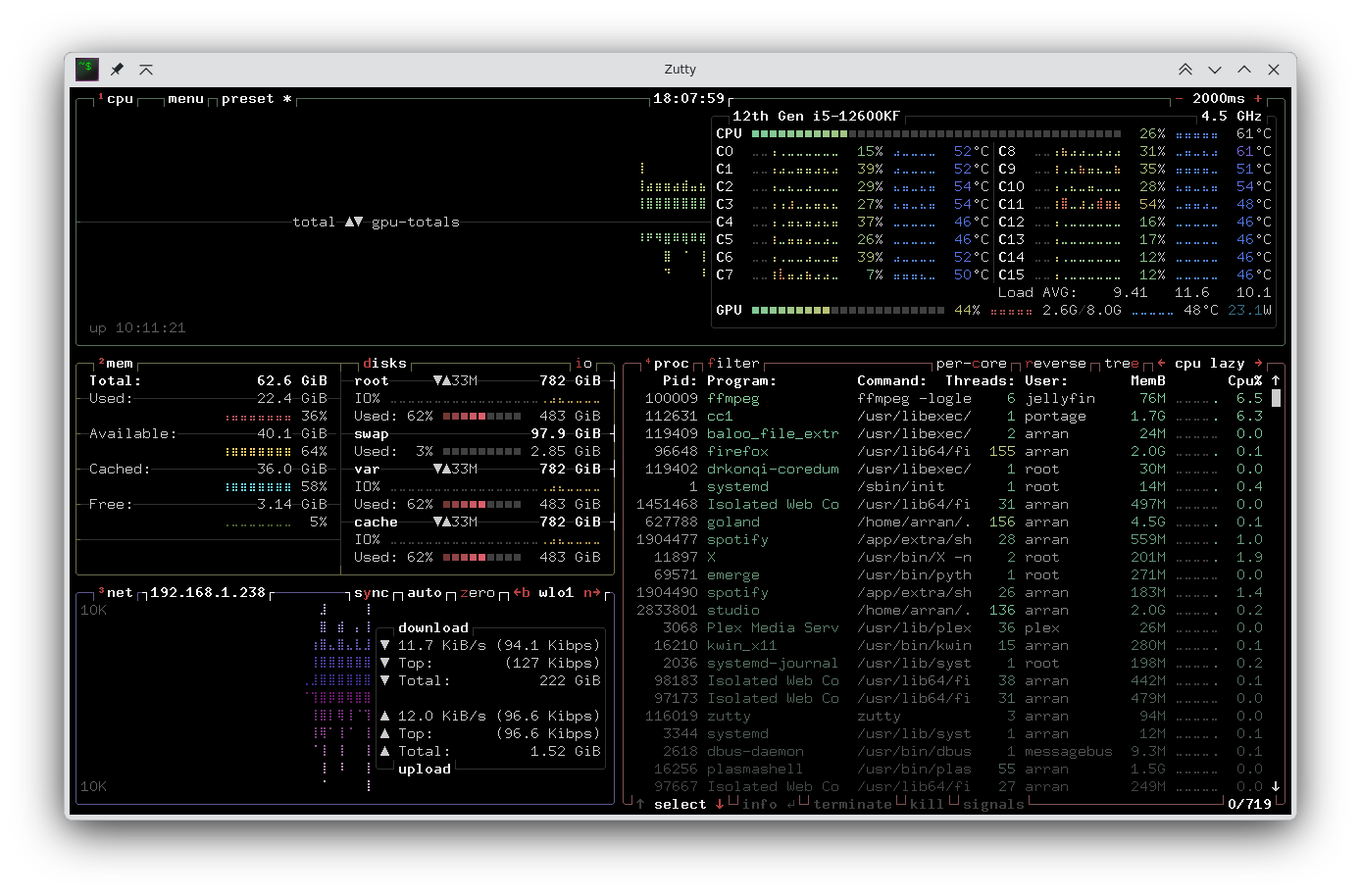Open signals list at the bottom bar
This screenshot has height=896, width=1361.
(x=993, y=804)
